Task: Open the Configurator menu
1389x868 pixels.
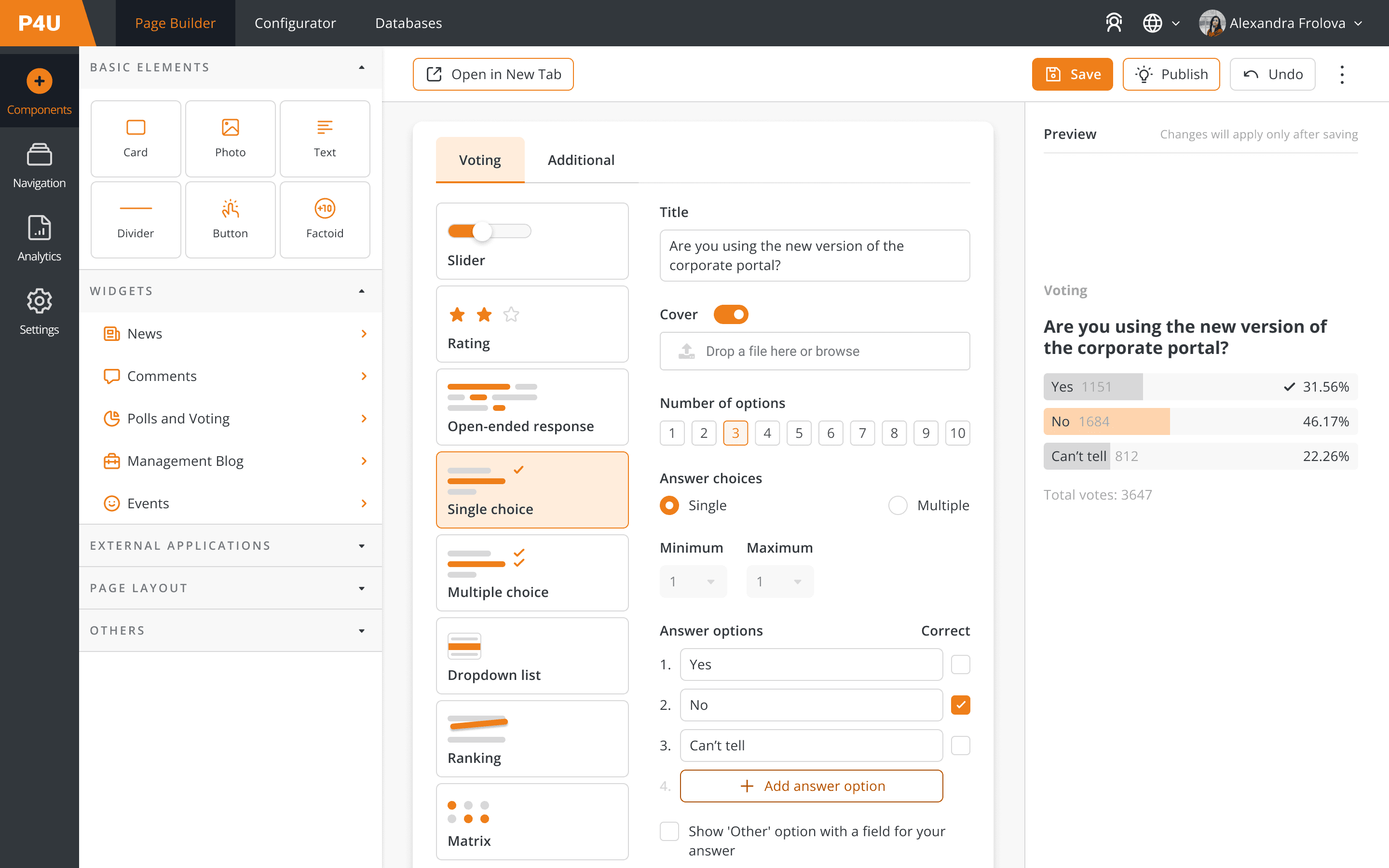Action: point(295,23)
